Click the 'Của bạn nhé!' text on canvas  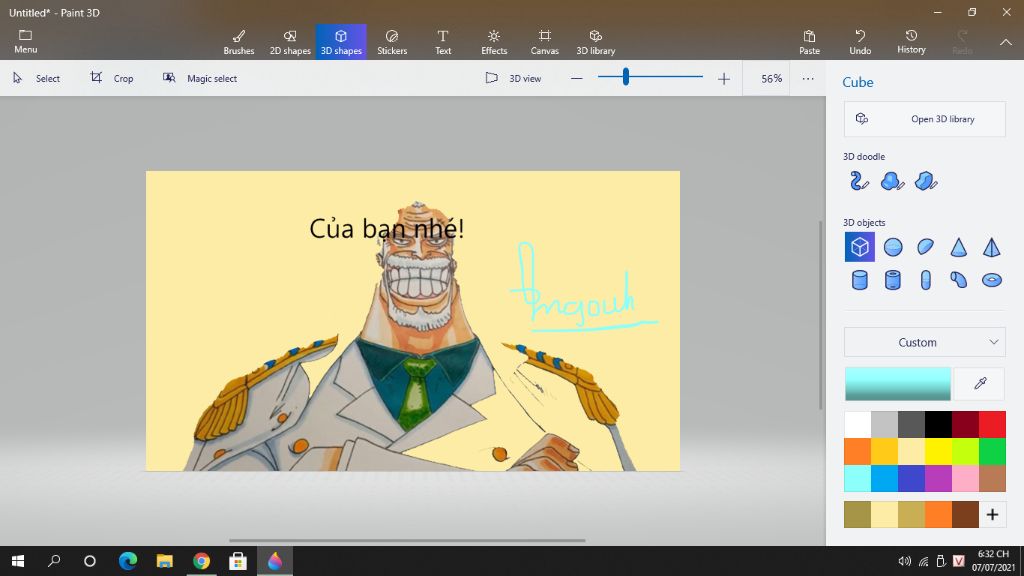pos(387,229)
